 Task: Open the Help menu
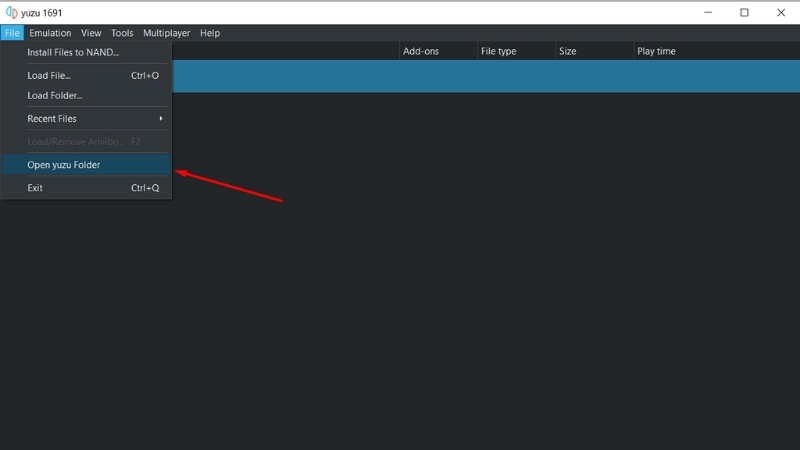pos(210,33)
